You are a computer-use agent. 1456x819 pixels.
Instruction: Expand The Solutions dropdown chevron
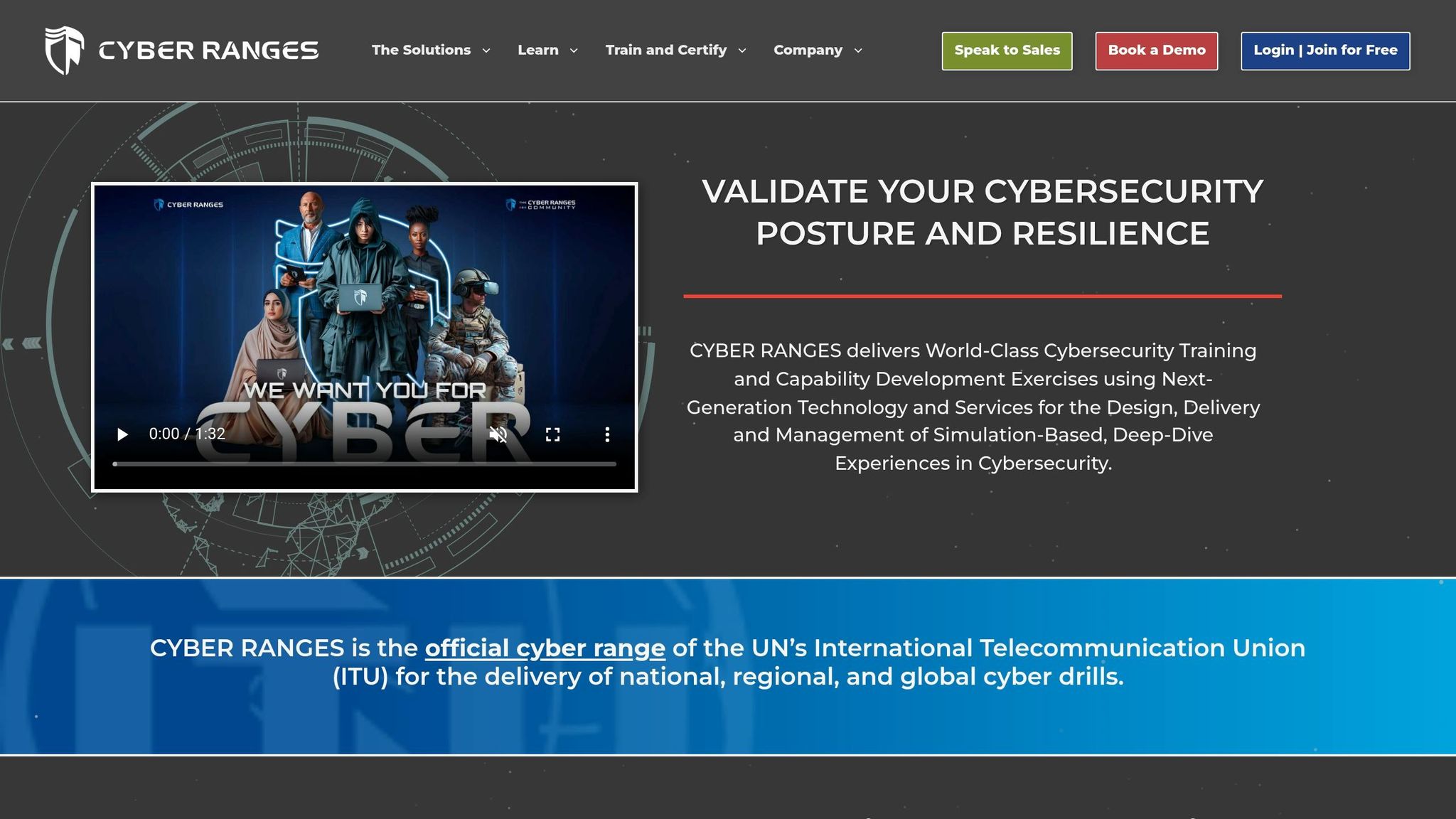click(486, 50)
